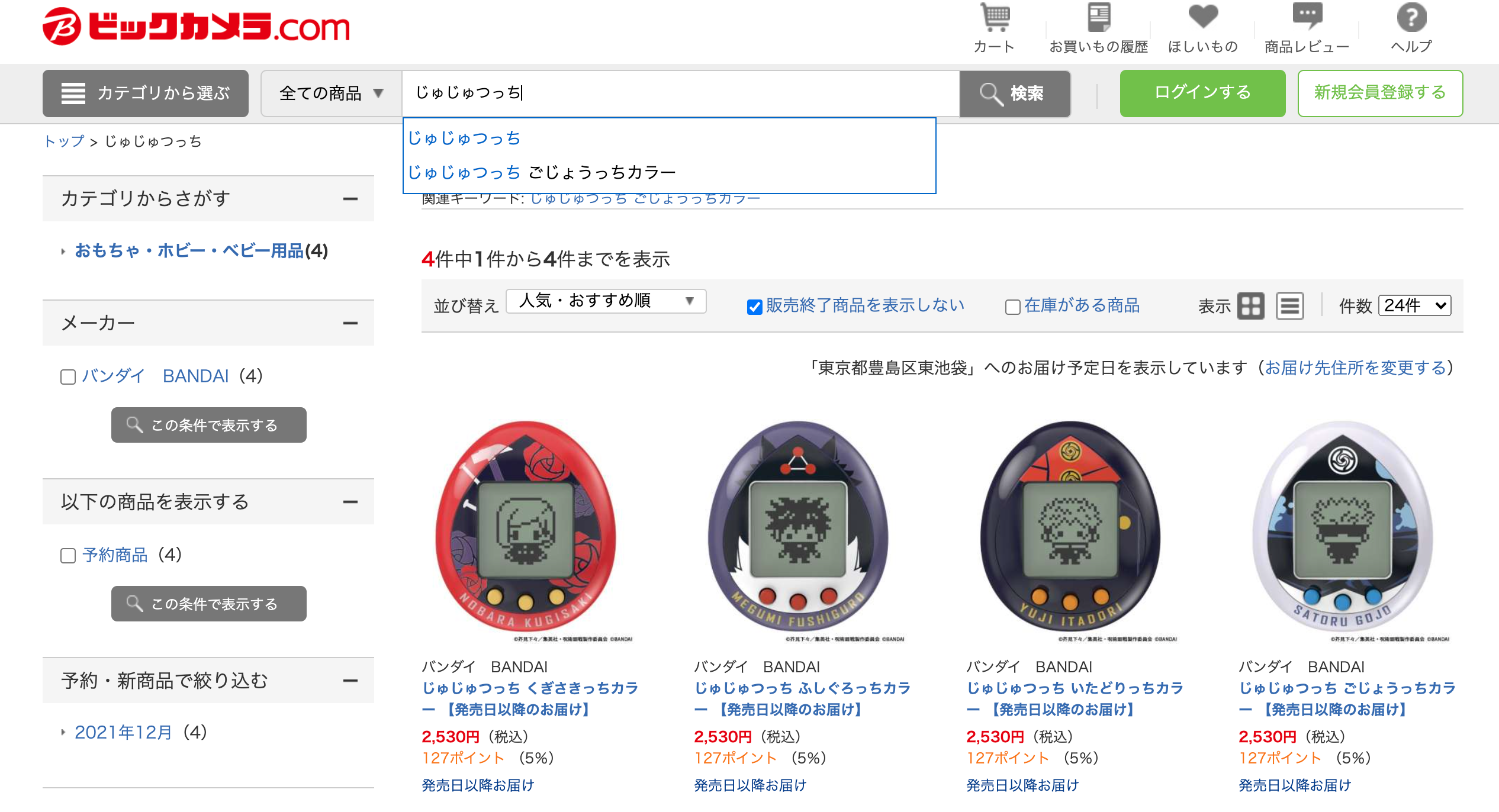The width and height of the screenshot is (1499, 812).
Task: Check the バンダイ BANDAI maker checkbox
Action: click(x=68, y=377)
